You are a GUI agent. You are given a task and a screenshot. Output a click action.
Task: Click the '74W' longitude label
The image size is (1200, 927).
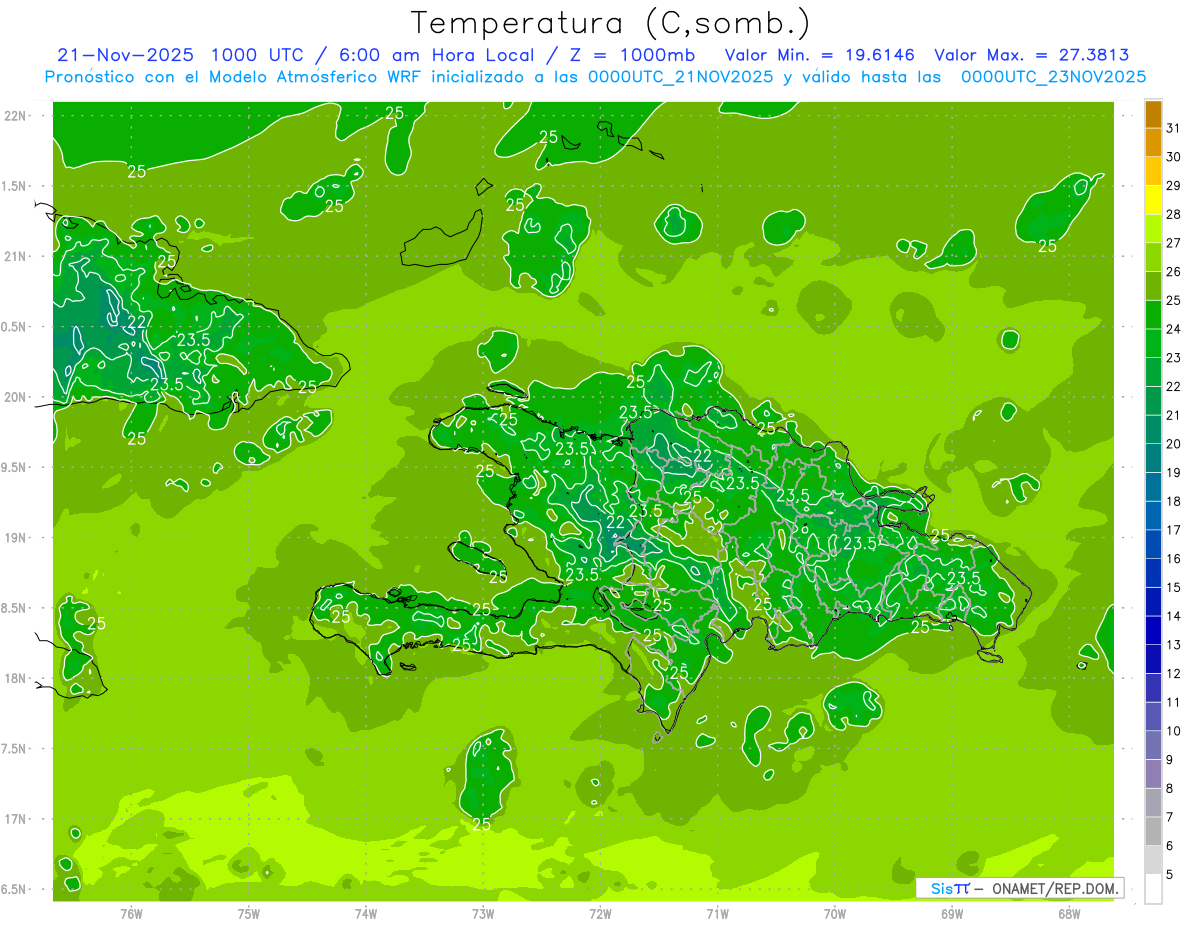coord(365,914)
